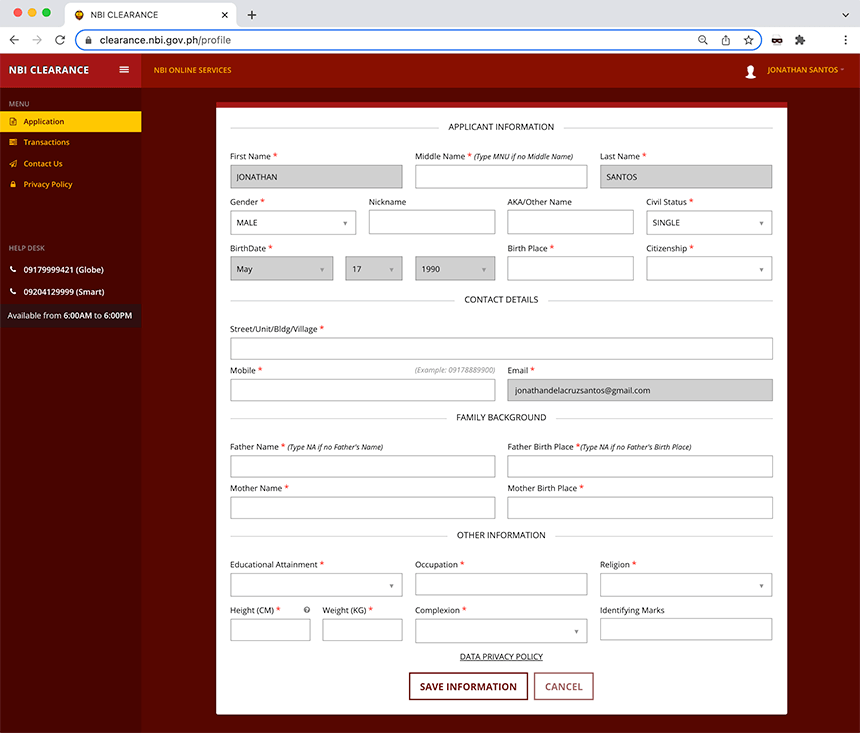Click the Nickname input field

pos(432,223)
